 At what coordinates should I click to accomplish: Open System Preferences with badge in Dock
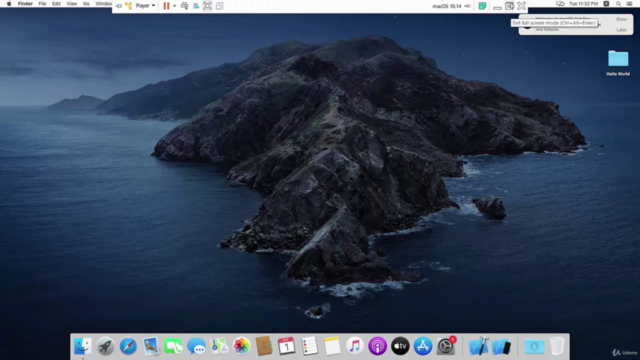point(446,346)
